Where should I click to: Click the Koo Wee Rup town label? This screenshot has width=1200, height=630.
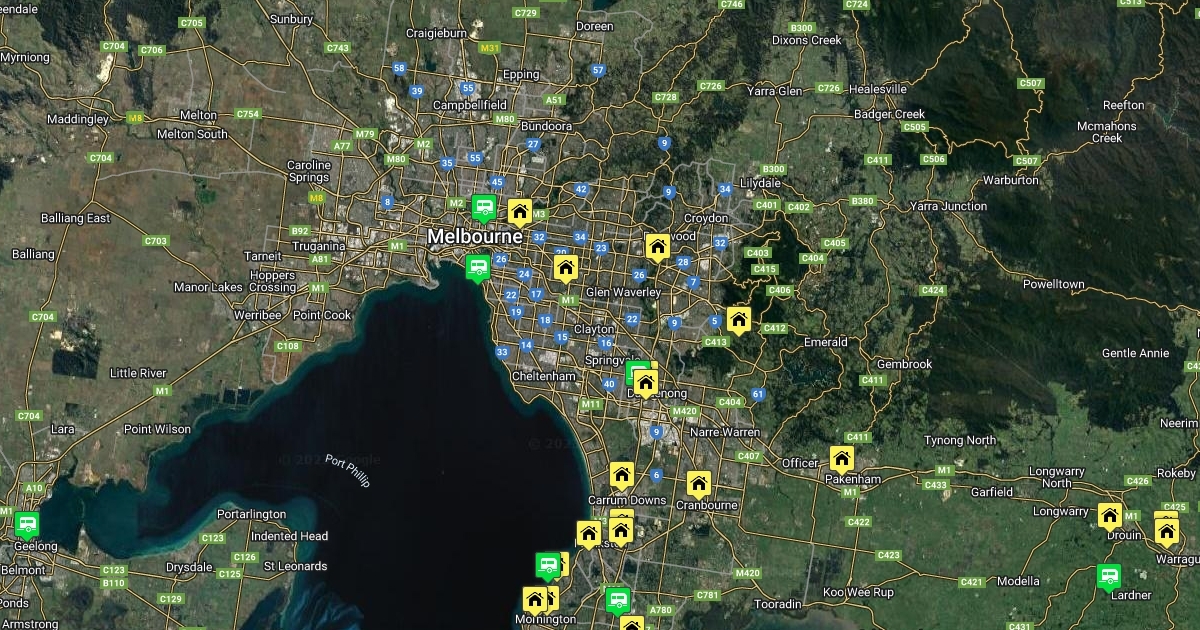point(857,592)
